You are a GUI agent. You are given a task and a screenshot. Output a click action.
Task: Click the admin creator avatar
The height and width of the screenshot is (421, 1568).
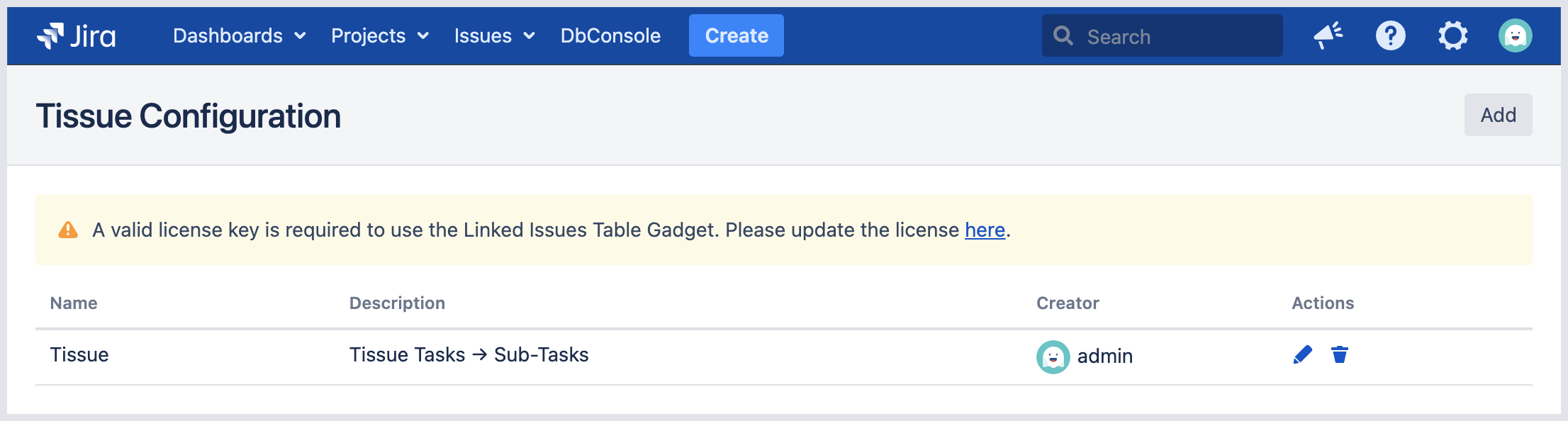1053,357
